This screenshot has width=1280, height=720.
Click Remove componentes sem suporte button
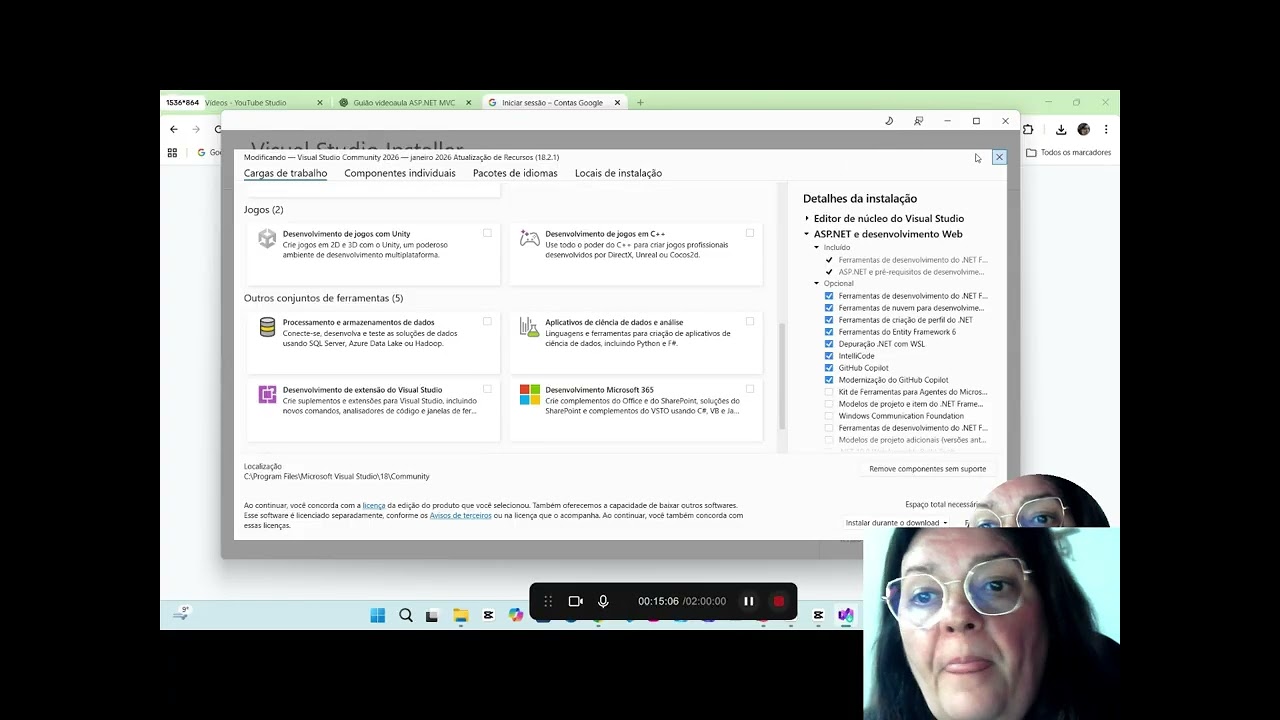pyautogui.click(x=927, y=469)
